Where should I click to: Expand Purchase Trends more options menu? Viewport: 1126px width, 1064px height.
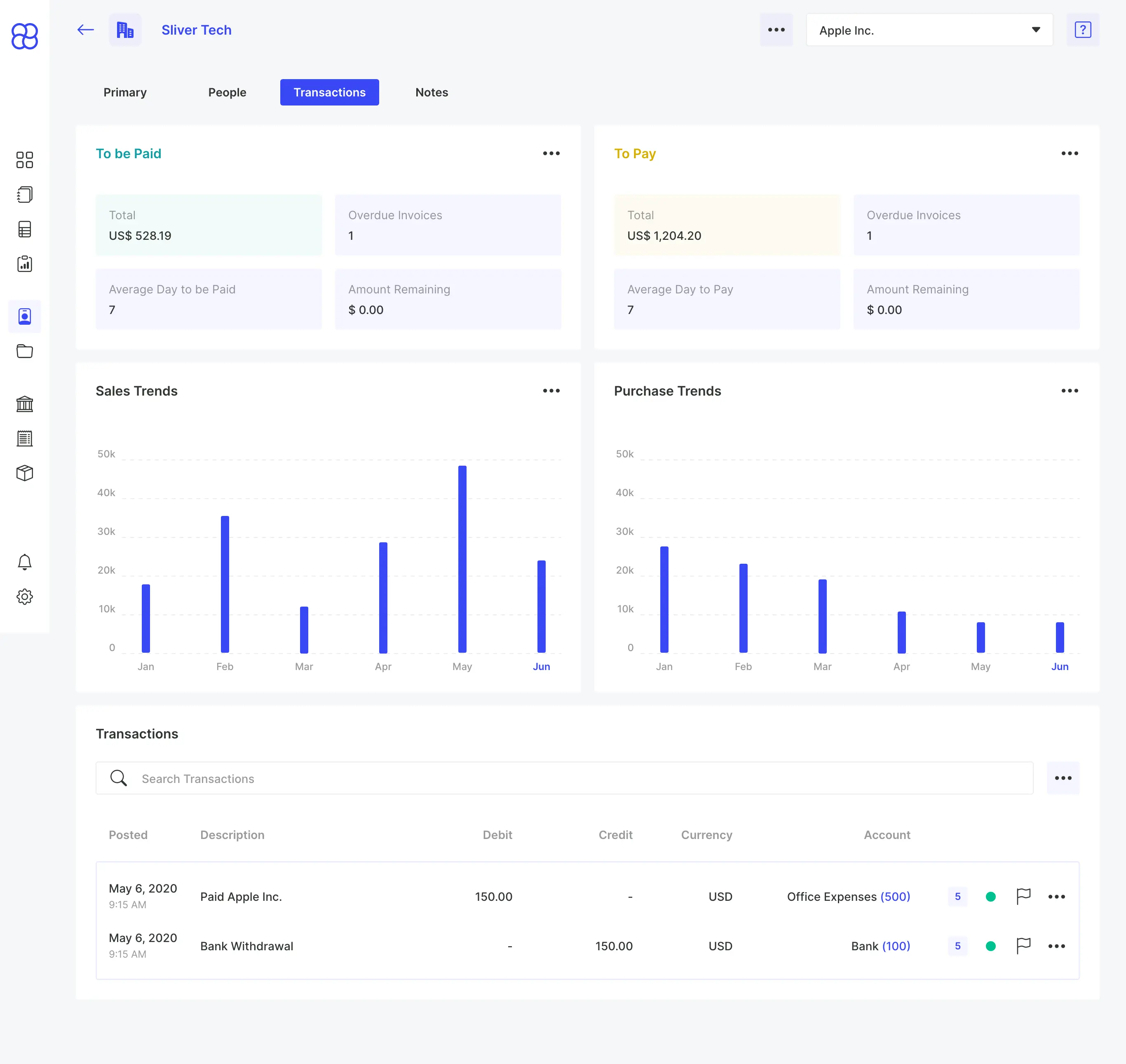1069,391
